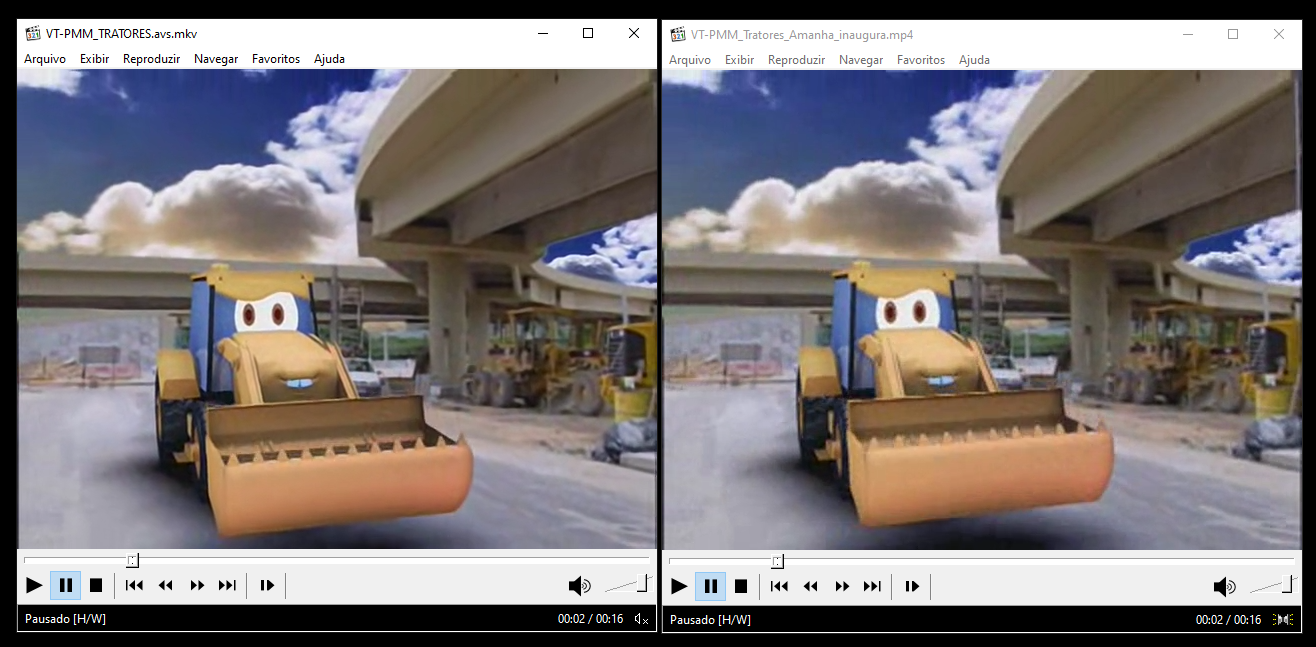
Task: Skip to next file in the avs.mkv window
Action: coord(227,585)
